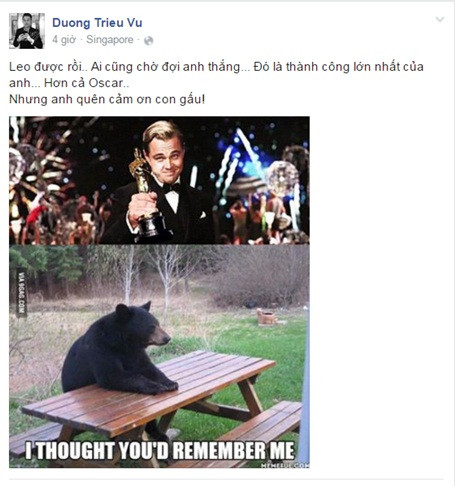Open the '4 giờ' timestamp link

[x=64, y=40]
